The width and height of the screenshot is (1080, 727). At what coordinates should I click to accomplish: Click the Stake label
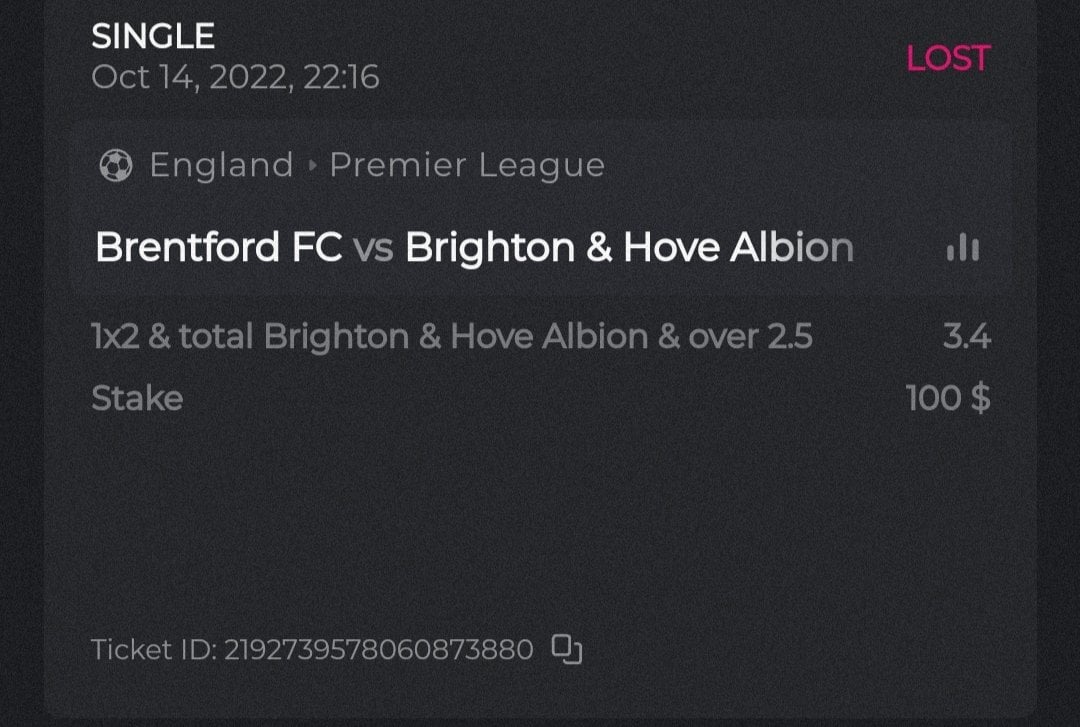[137, 398]
